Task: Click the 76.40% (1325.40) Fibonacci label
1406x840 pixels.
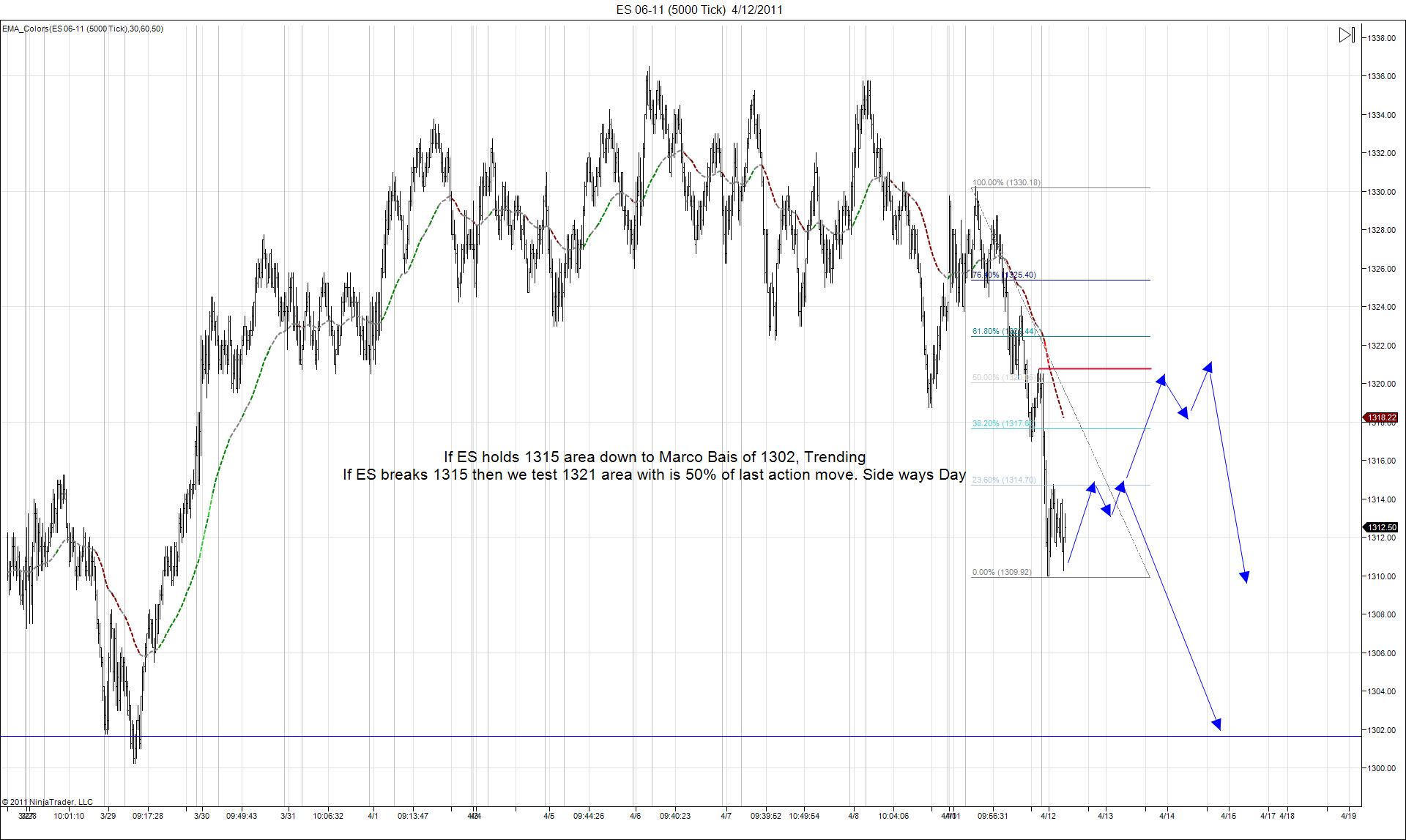Action: (1004, 275)
